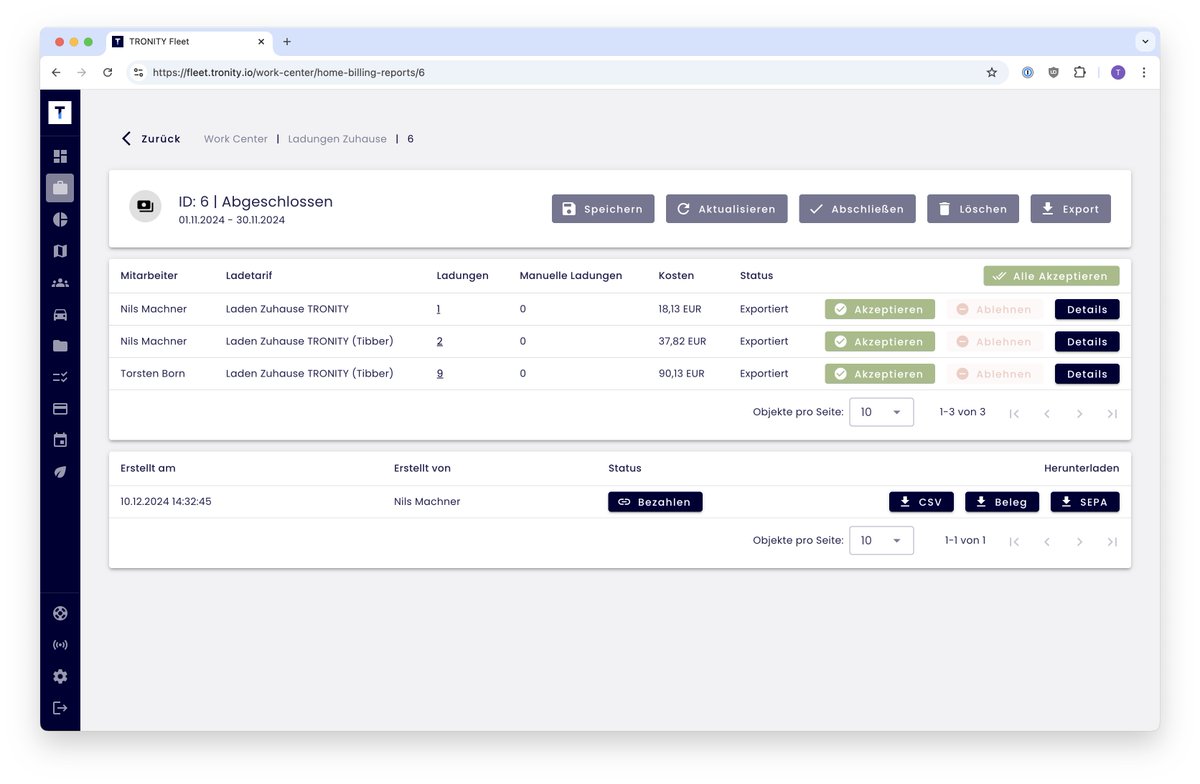Click the Bezahlen button
Image resolution: width=1200 pixels, height=784 pixels.
coord(655,502)
